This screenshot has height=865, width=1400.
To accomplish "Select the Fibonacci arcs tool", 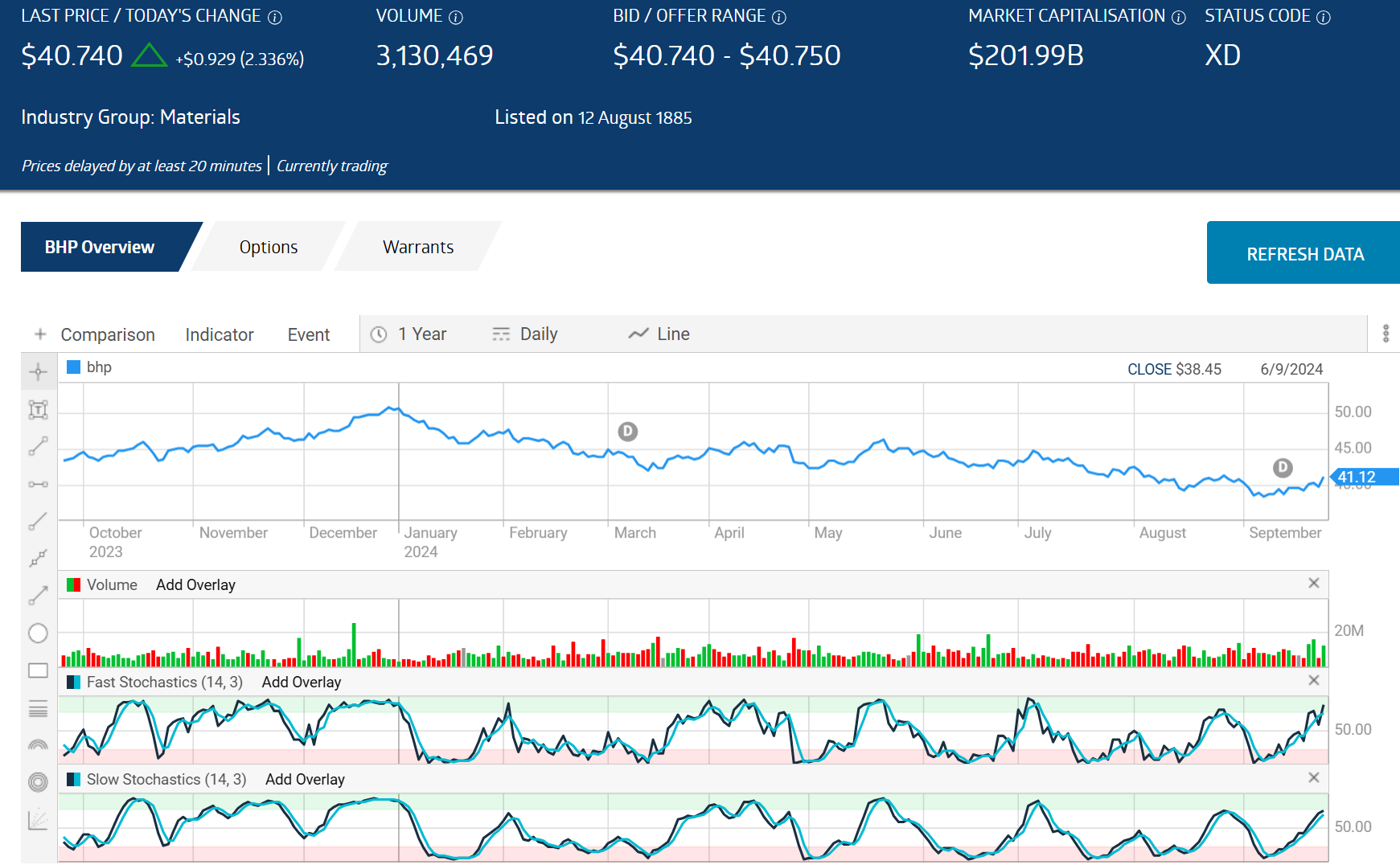I will pos(38,745).
